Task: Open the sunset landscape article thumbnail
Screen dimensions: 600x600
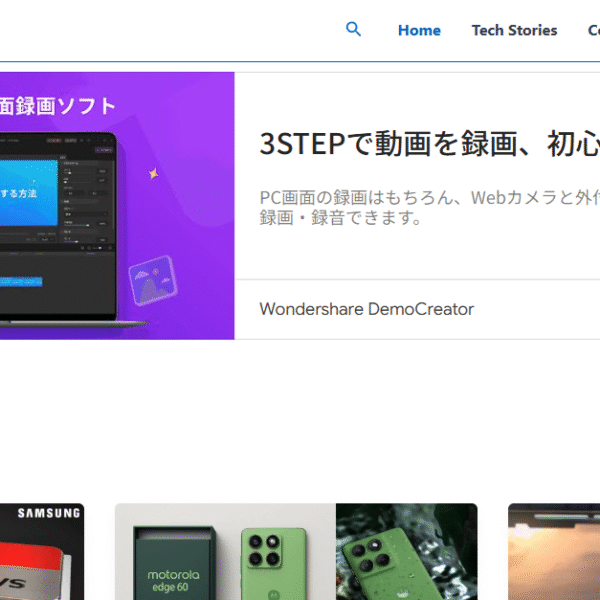Action: [554, 551]
